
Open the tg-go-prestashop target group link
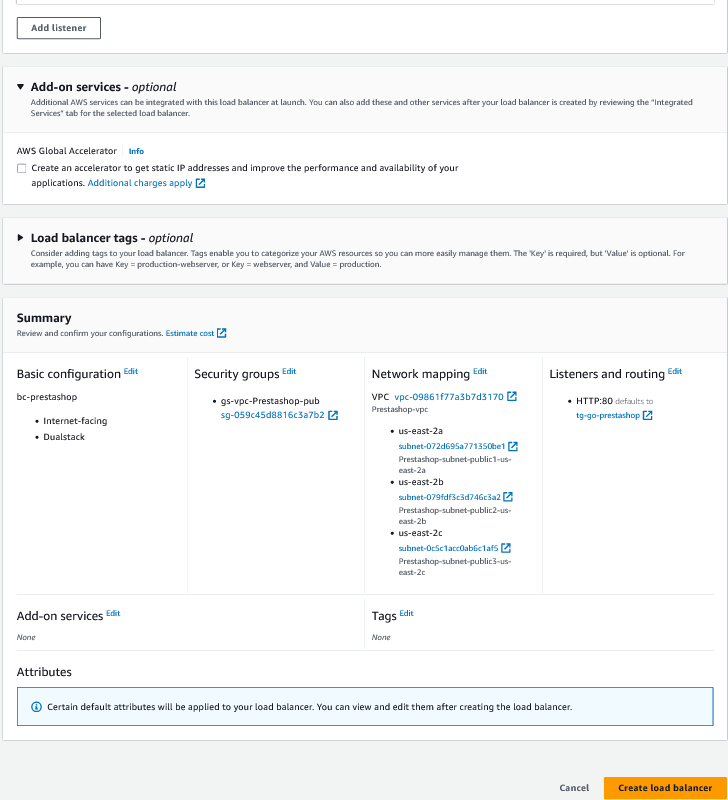(x=608, y=415)
